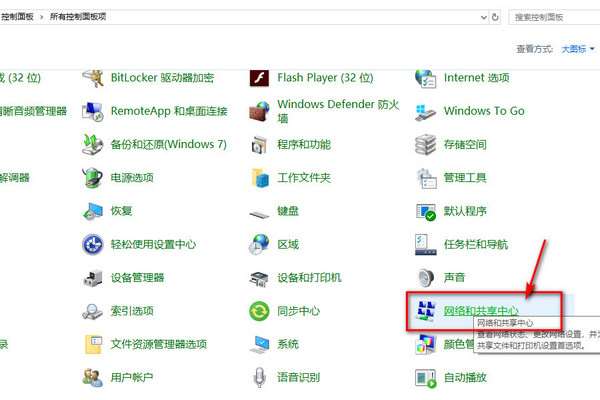Click the 设备和打印机 icon

pyautogui.click(x=259, y=279)
